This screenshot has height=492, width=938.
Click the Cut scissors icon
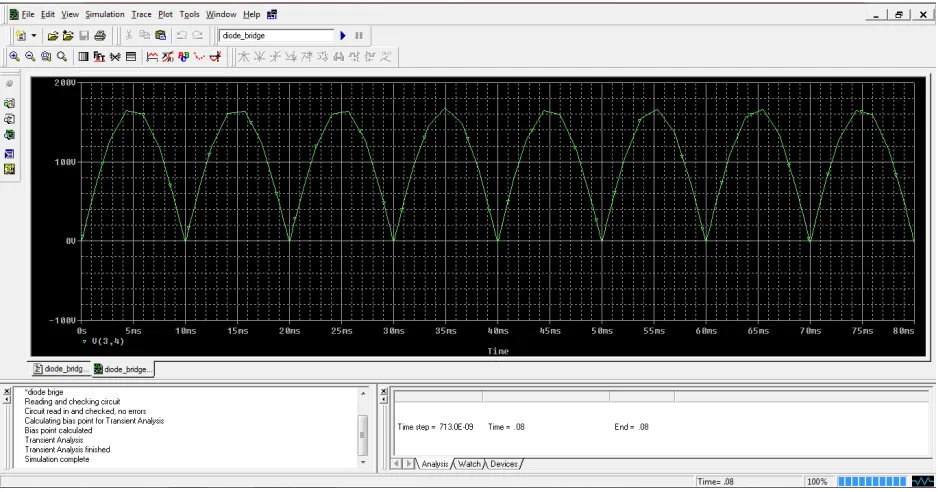click(x=129, y=35)
